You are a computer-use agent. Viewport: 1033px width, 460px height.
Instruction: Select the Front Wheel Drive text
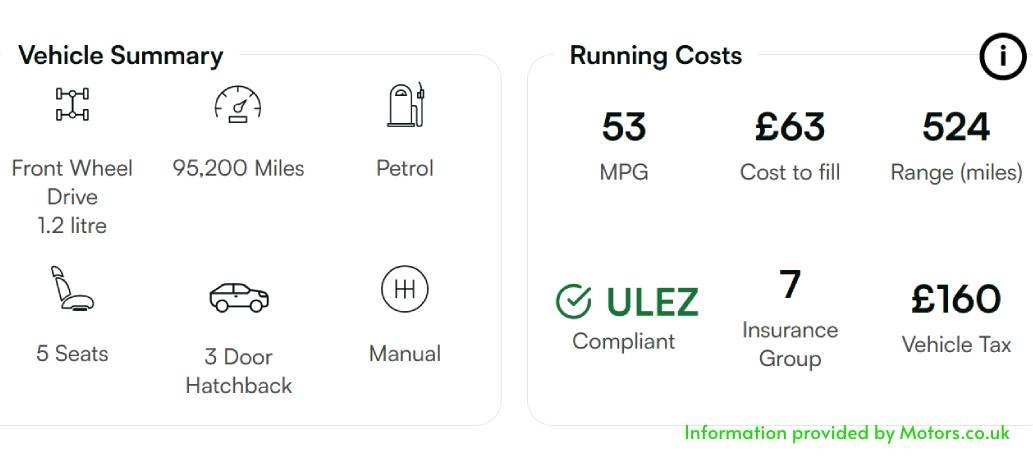[x=72, y=183]
